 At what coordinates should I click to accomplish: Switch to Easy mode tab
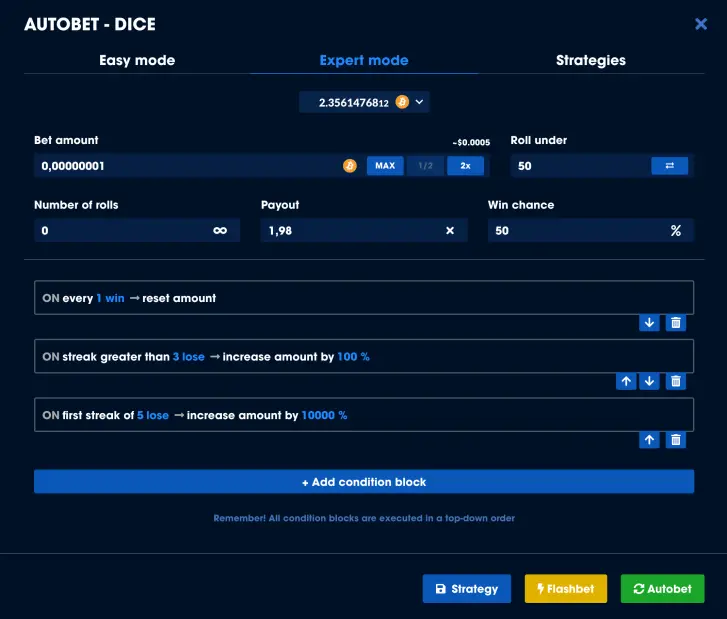point(137,60)
